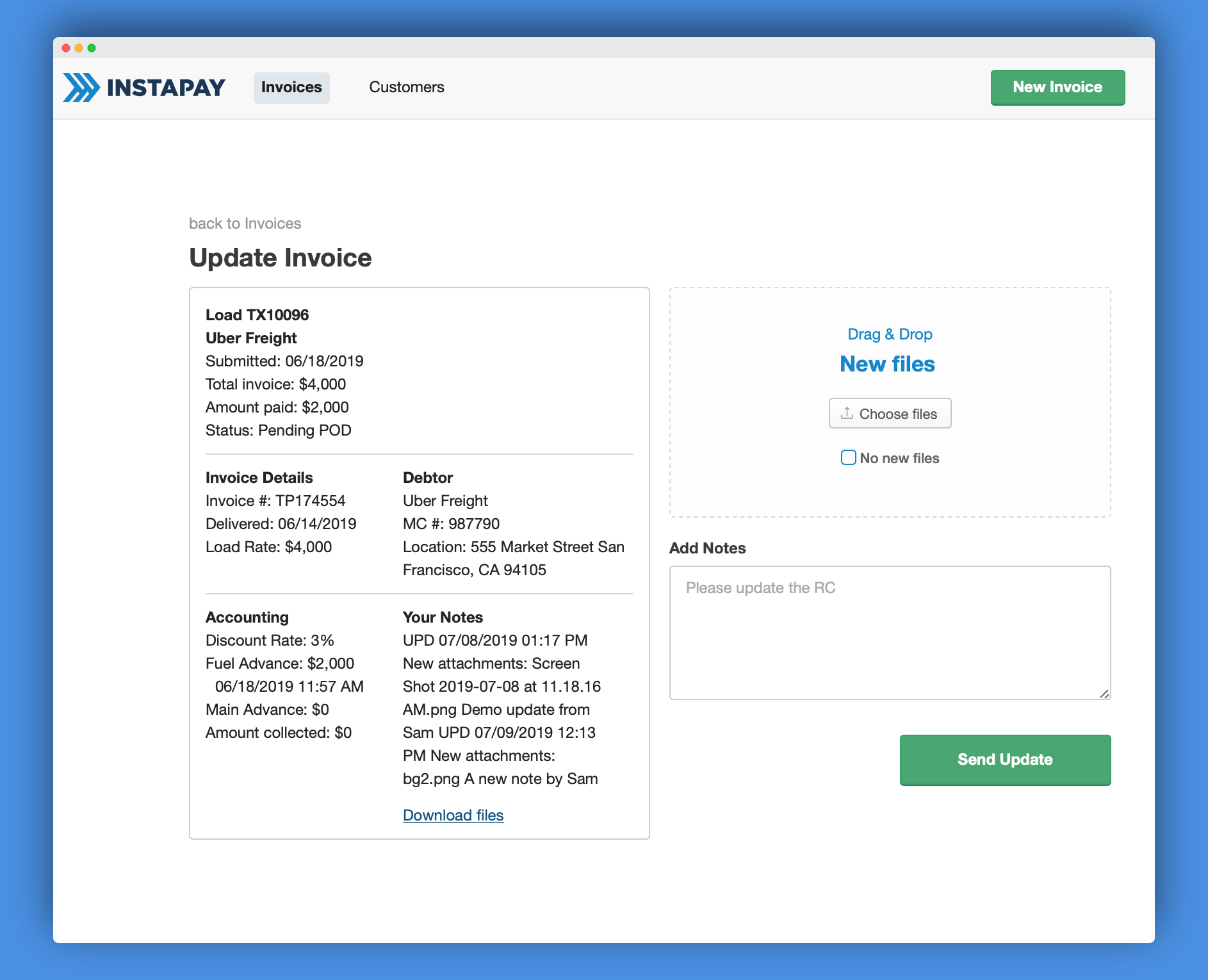
Task: Click Total invoice: $4,000 text
Action: [x=275, y=384]
